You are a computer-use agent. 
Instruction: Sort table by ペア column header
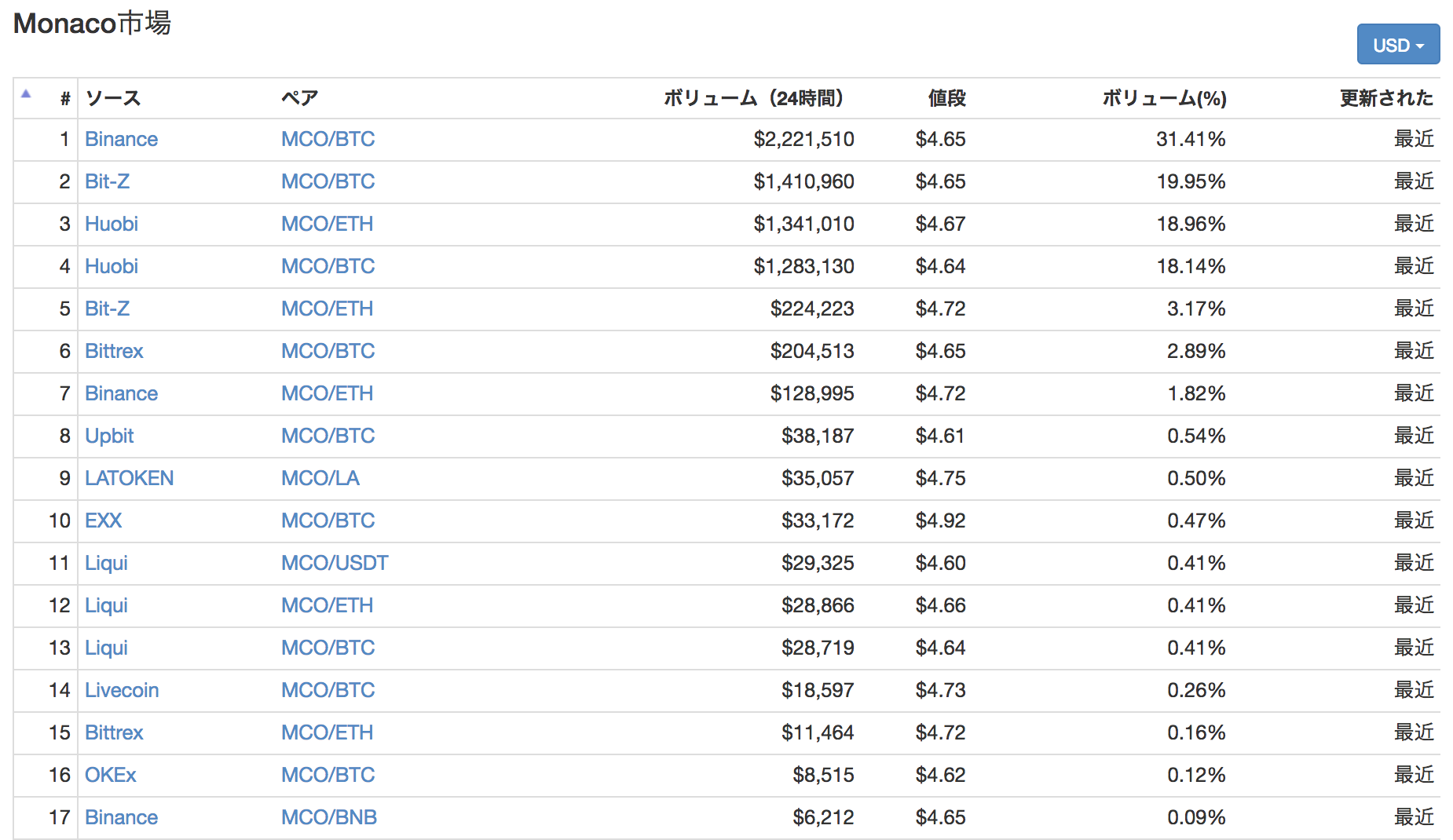pos(299,98)
